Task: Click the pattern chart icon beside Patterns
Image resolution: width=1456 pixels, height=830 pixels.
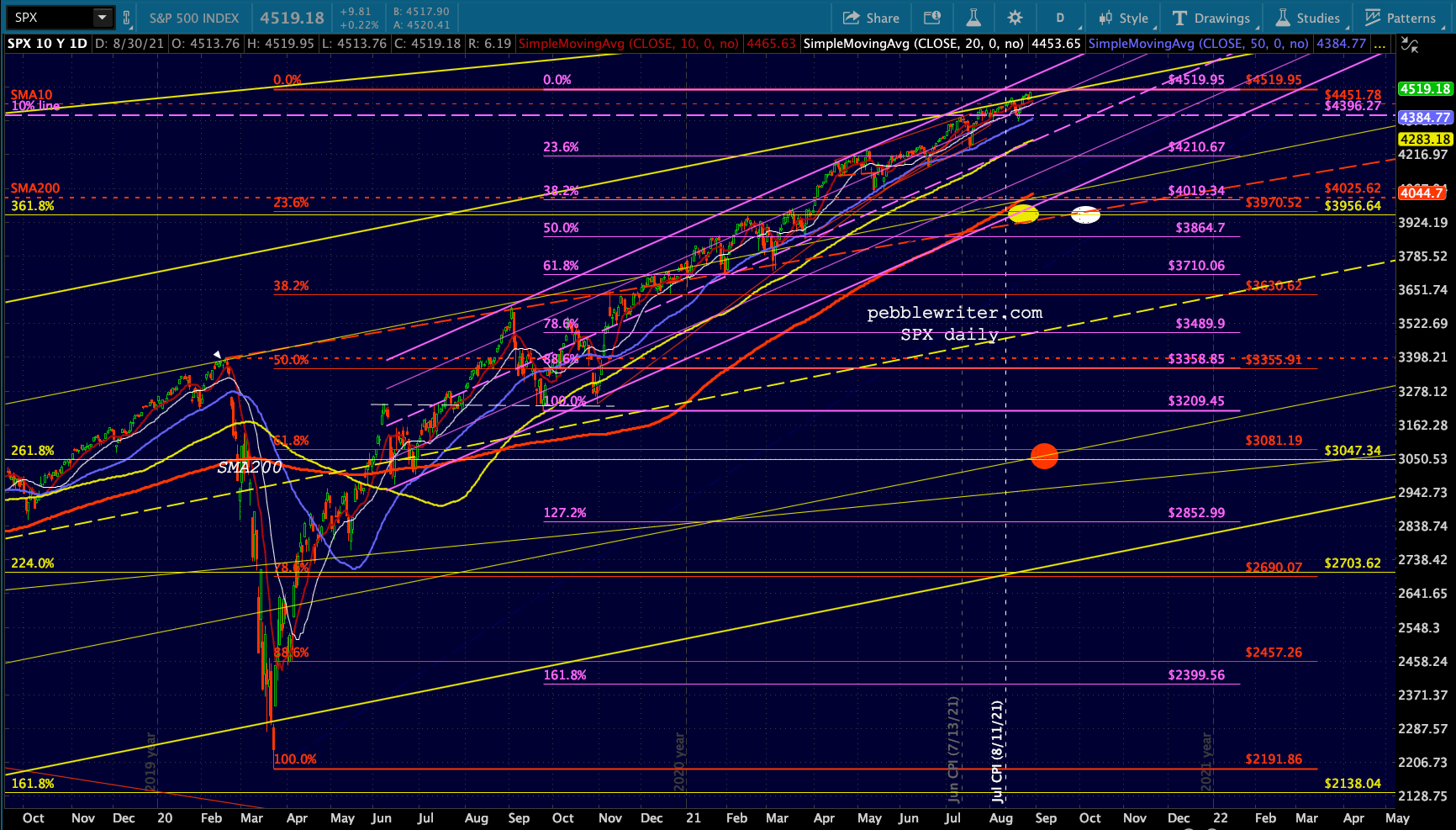Action: click(1373, 18)
